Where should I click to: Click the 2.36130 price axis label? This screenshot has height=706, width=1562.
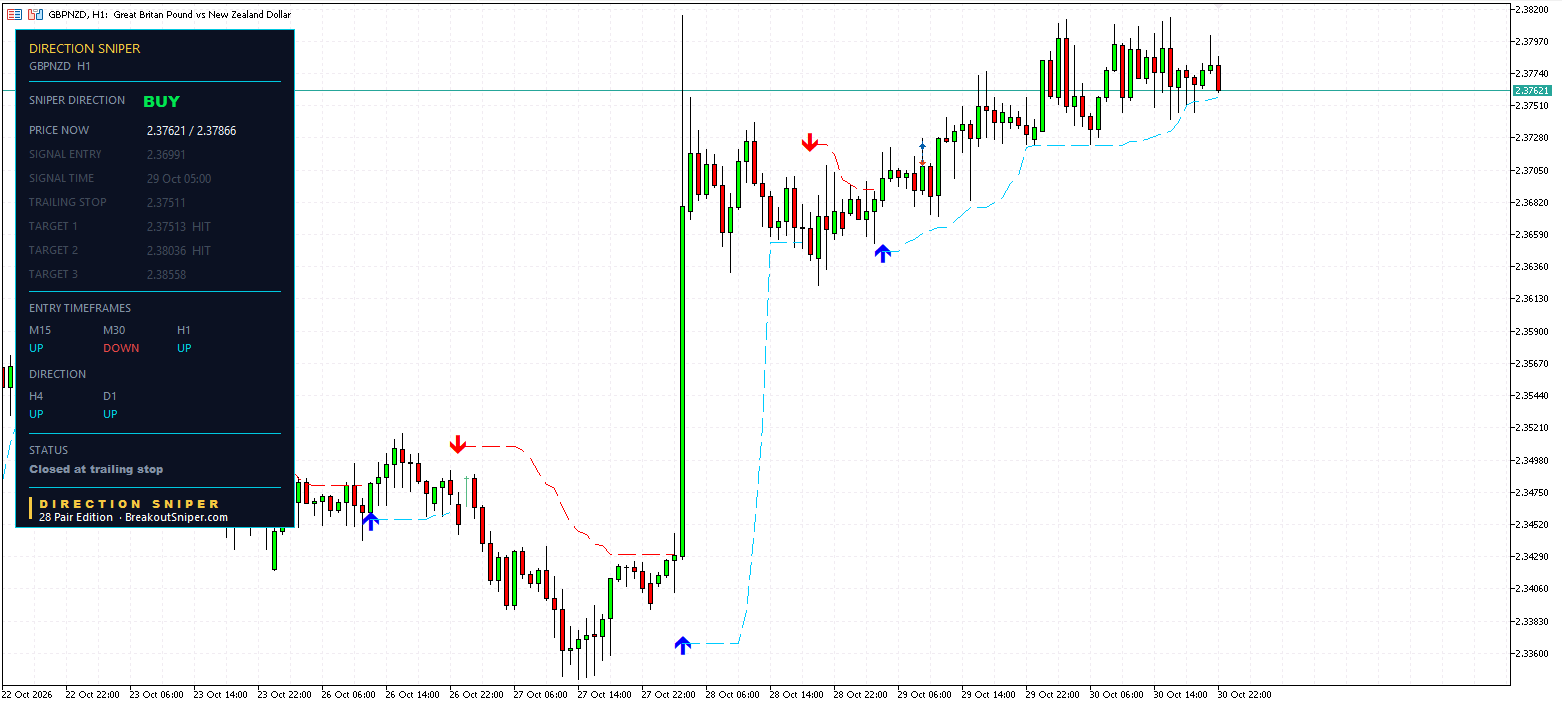(1531, 299)
